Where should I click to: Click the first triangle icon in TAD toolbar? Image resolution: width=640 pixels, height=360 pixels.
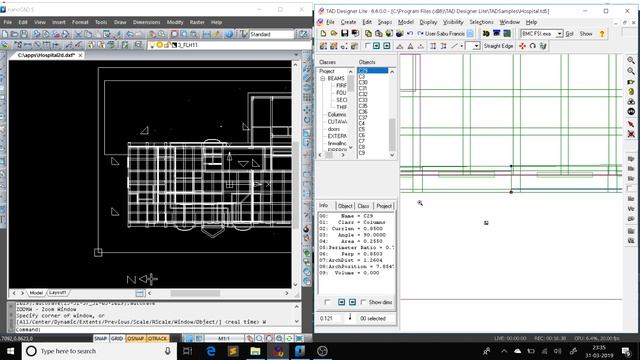point(400,46)
